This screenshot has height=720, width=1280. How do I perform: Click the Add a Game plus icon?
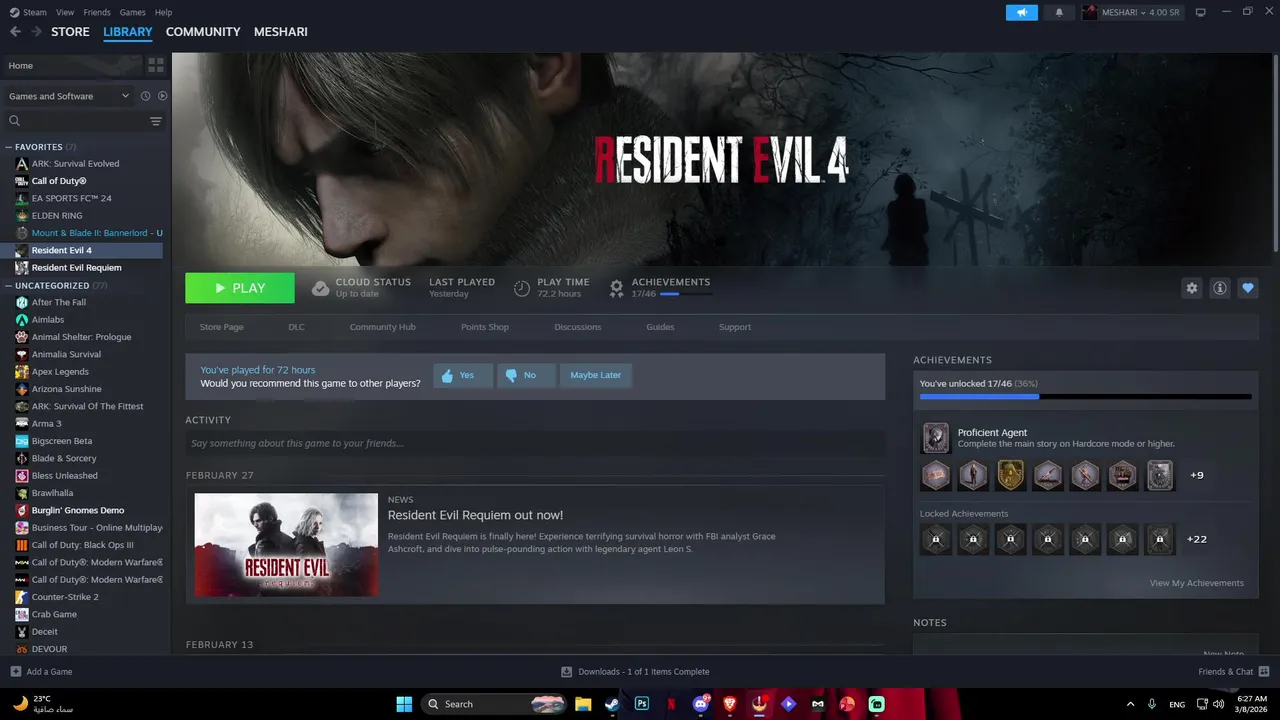pyautogui.click(x=15, y=671)
